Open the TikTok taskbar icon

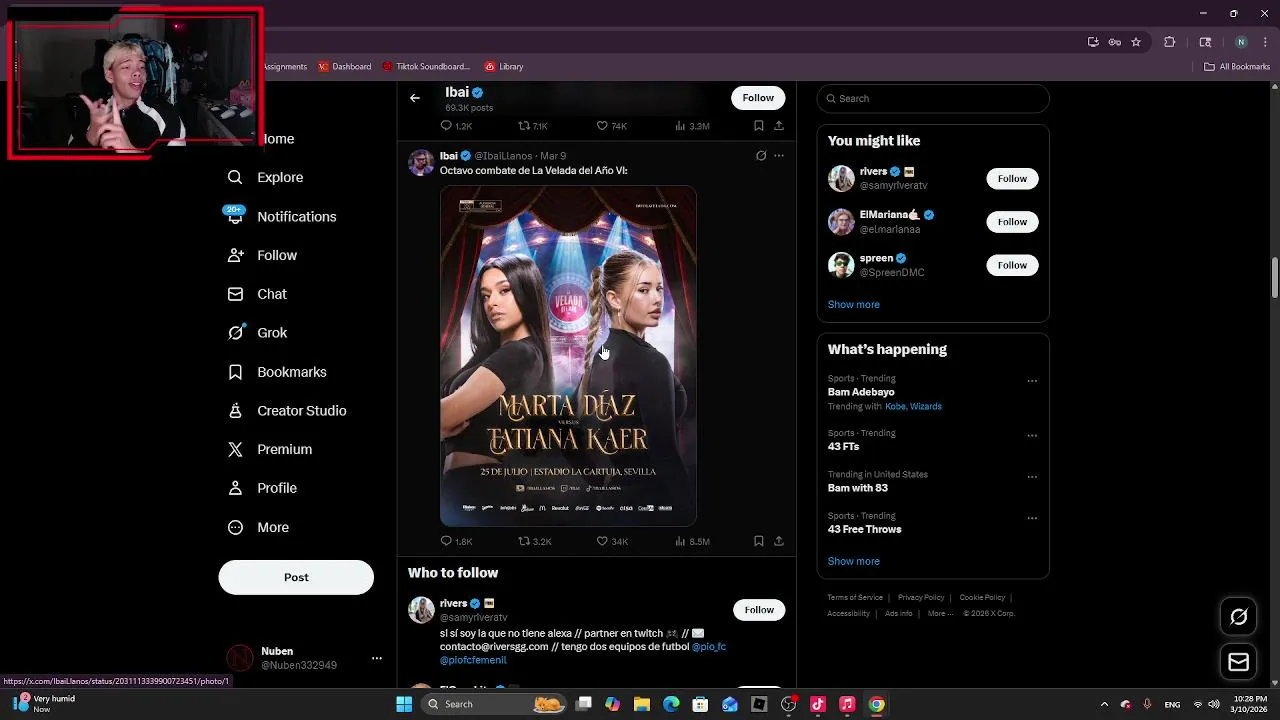(817, 704)
